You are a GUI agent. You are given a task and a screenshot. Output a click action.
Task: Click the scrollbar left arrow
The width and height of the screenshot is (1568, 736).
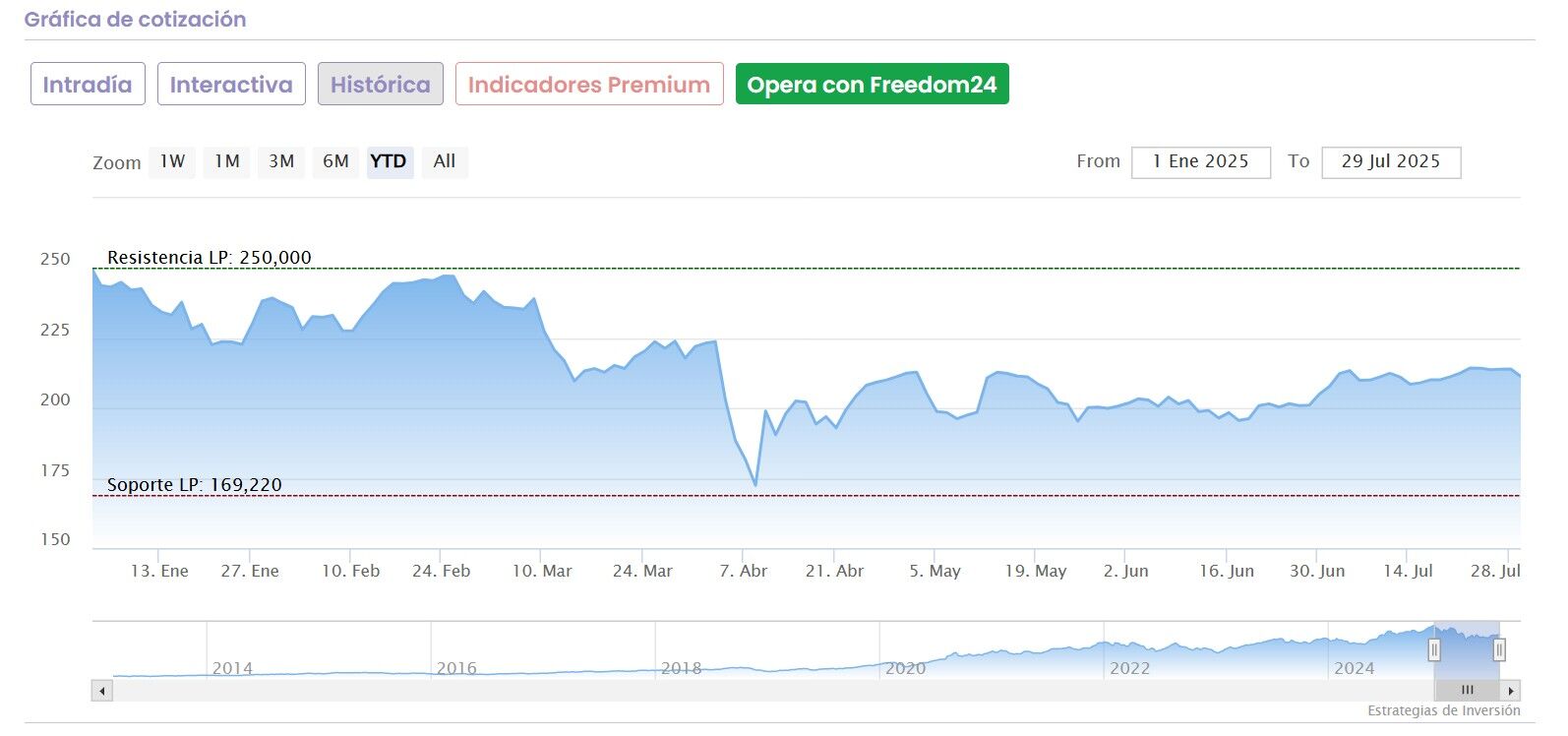coord(102,691)
